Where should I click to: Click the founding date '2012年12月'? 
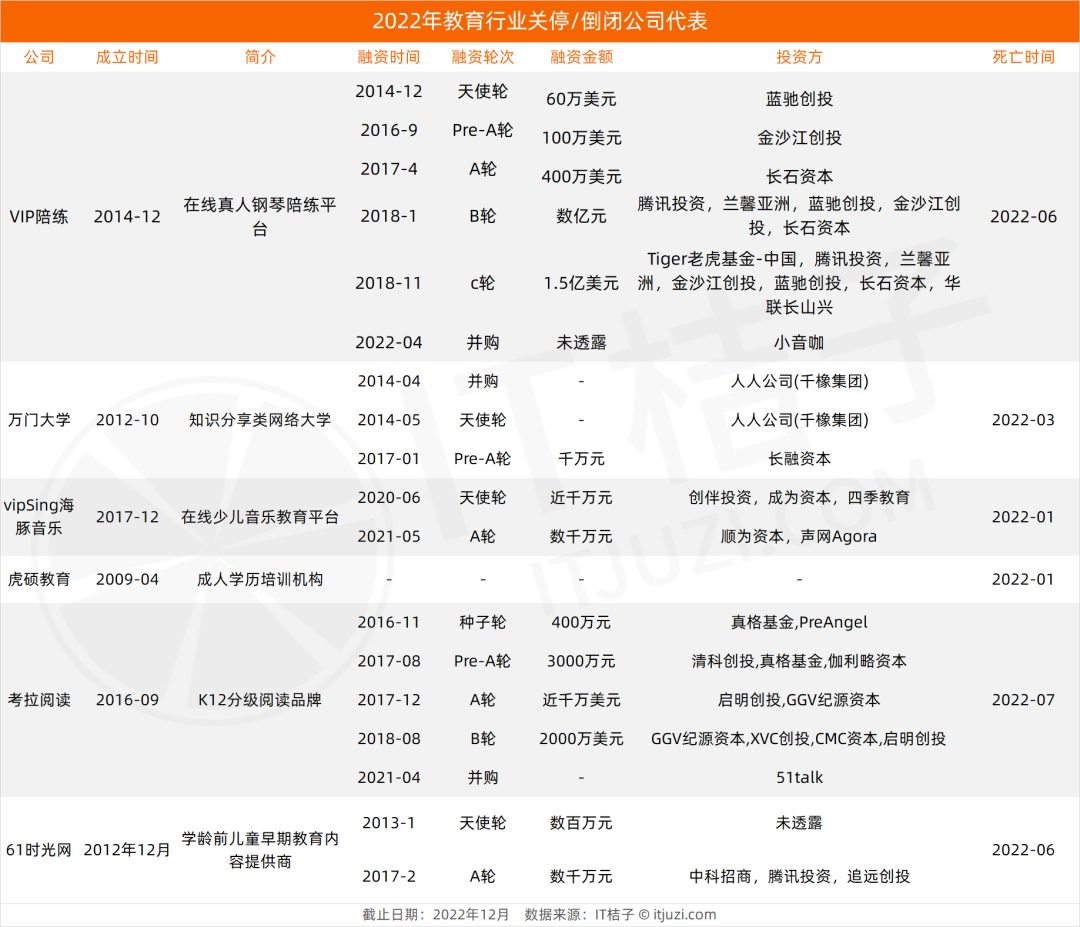coord(127,850)
